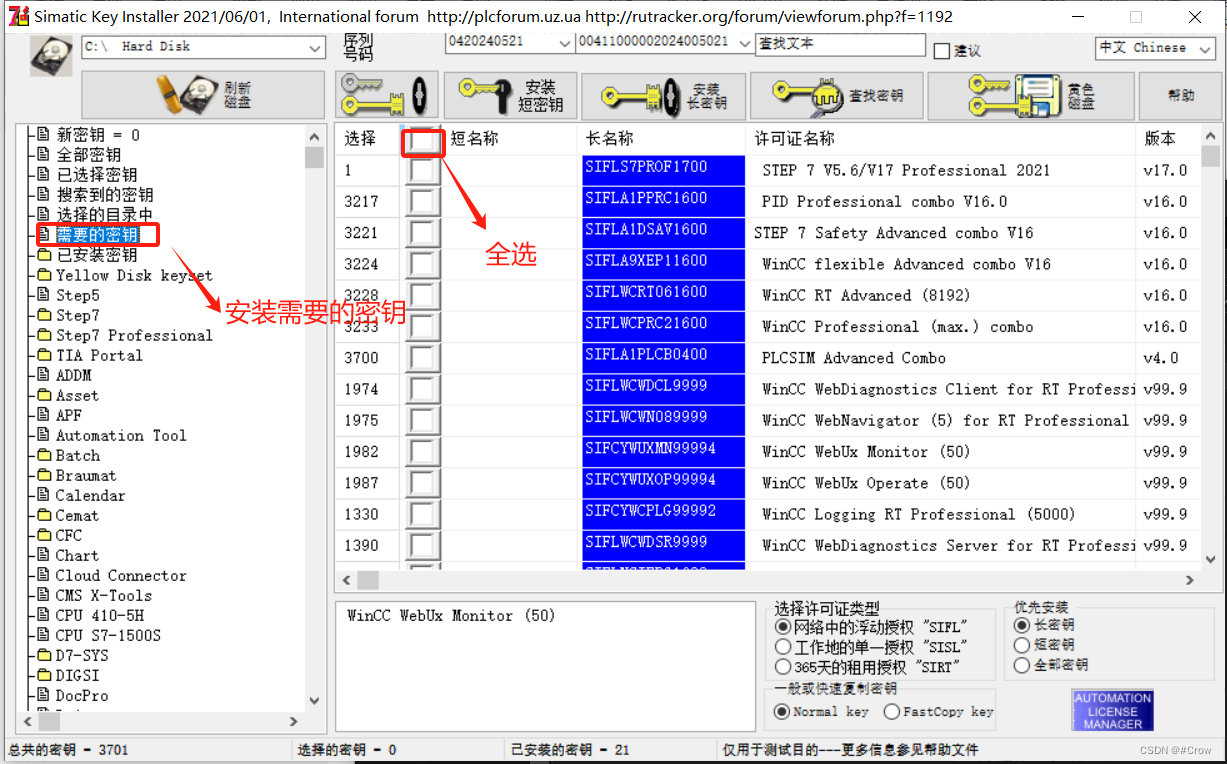Click the find key button
Image resolution: width=1227 pixels, height=764 pixels.
[x=837, y=96]
